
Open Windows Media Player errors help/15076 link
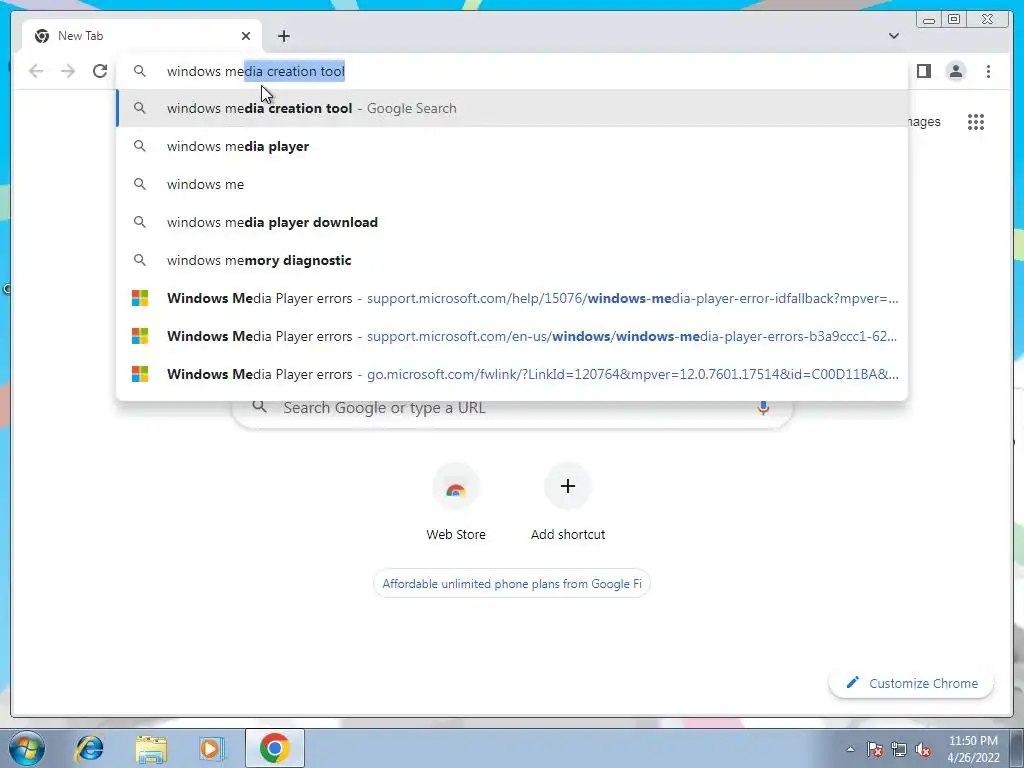[x=512, y=298]
